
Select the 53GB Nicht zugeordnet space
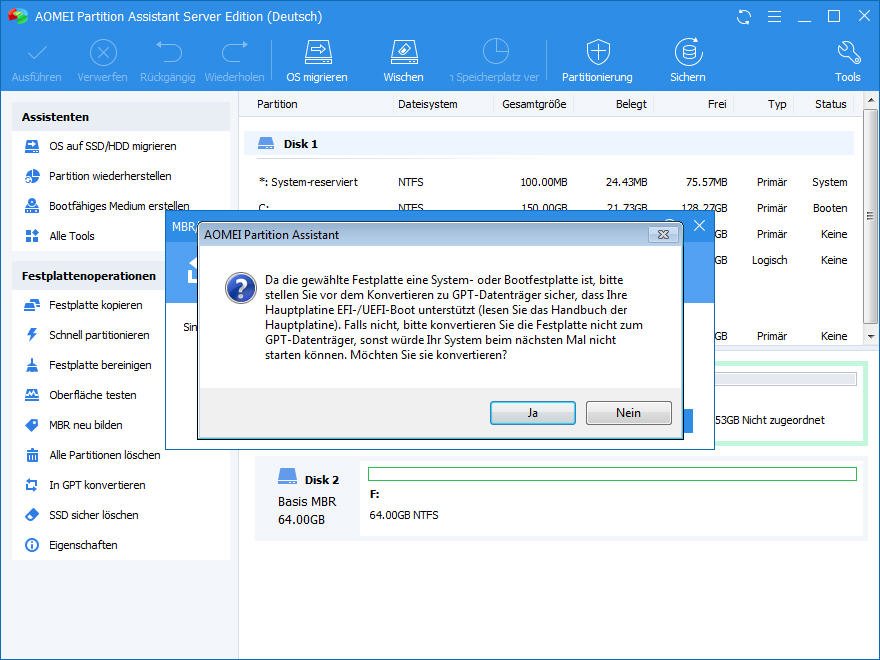[x=770, y=420]
